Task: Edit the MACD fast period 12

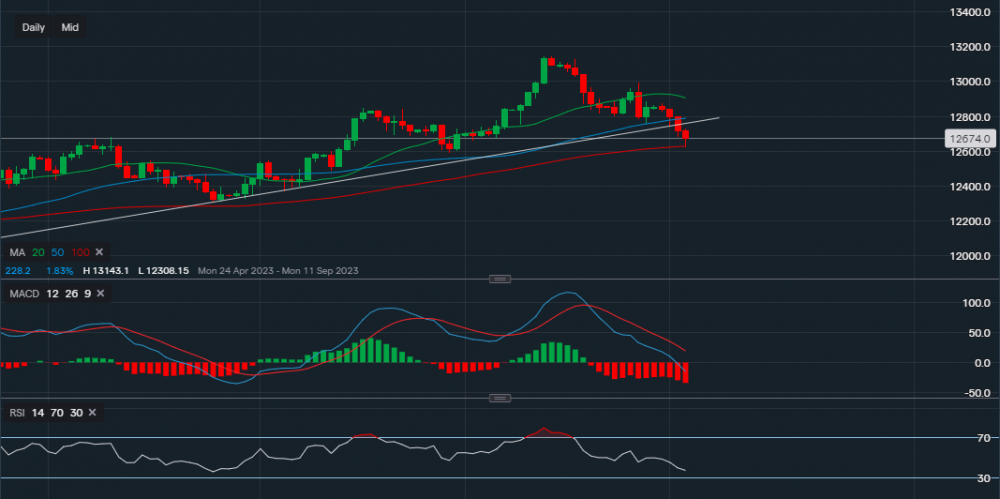Action: [x=49, y=293]
